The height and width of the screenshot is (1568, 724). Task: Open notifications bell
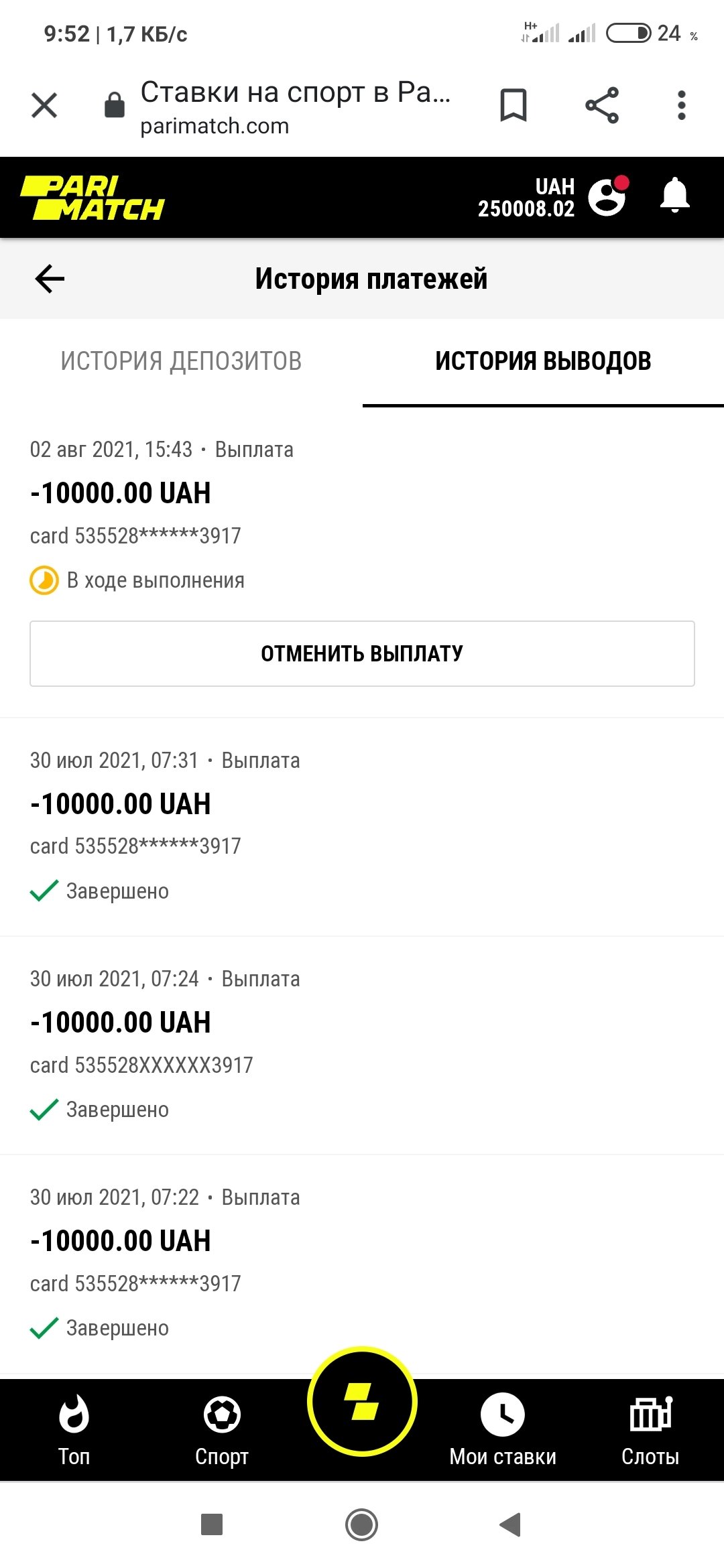point(674,196)
